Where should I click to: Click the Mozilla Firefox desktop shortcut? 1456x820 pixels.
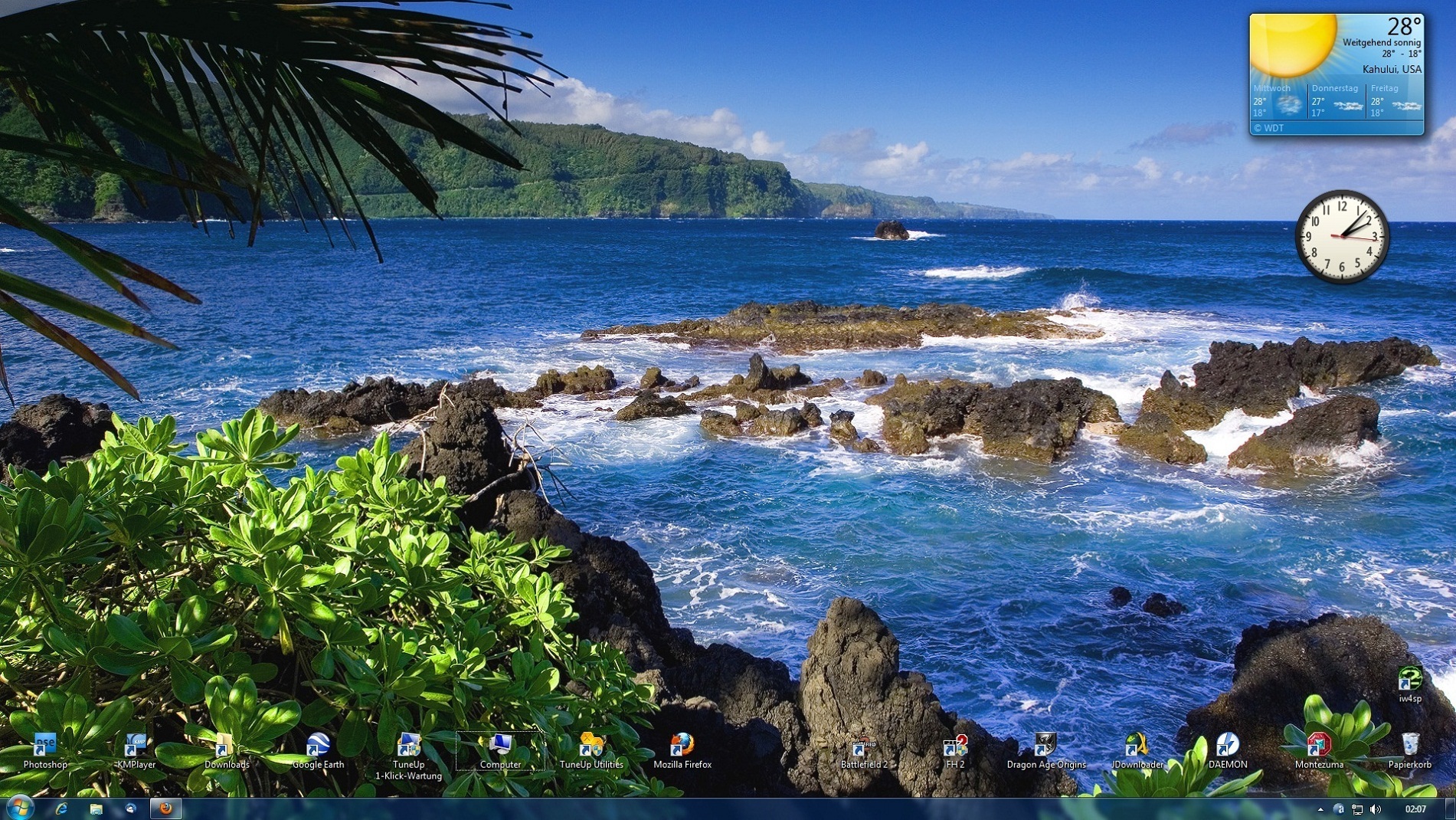click(x=682, y=746)
